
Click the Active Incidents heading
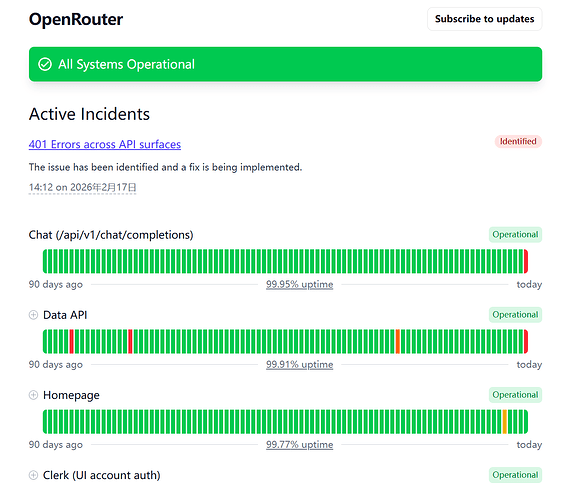(89, 114)
